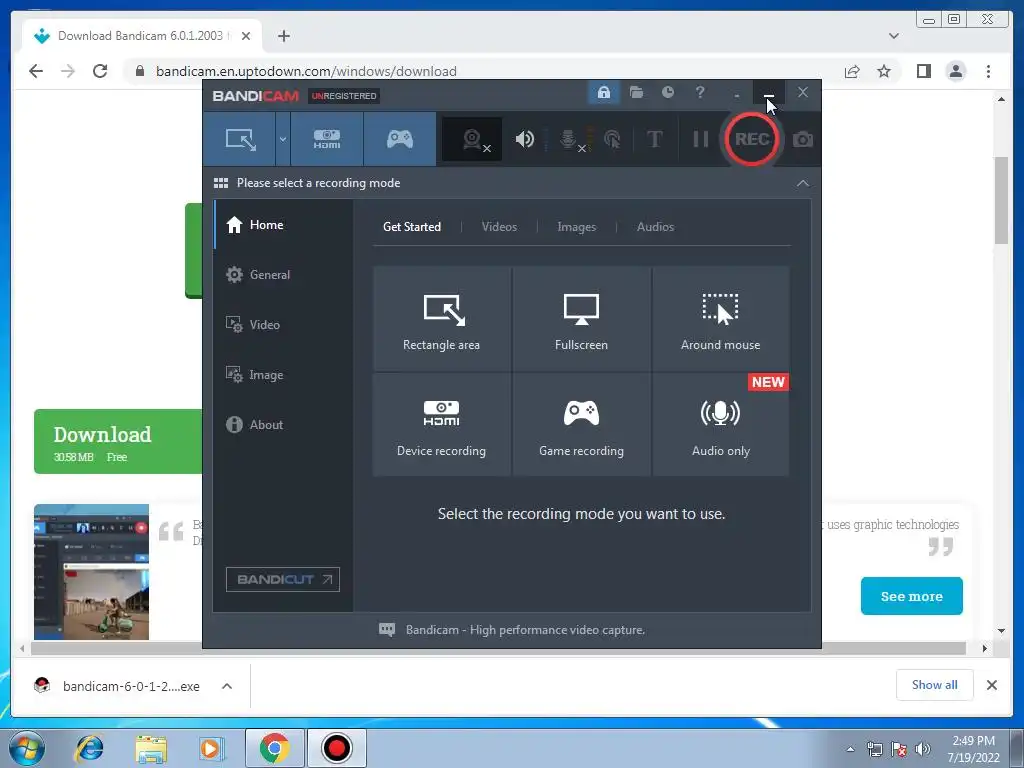Take screenshot with camera icon in Bandicam
1024x768 pixels.
click(x=803, y=139)
